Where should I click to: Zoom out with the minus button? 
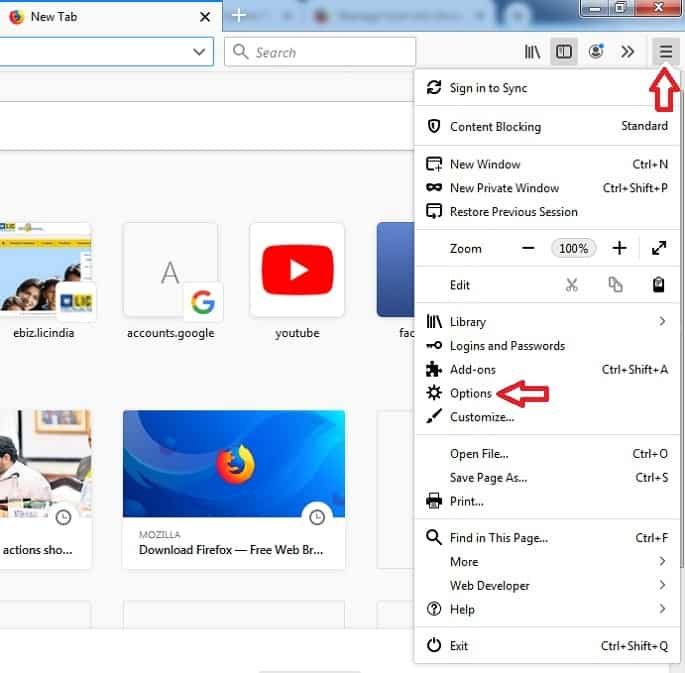pyautogui.click(x=528, y=248)
